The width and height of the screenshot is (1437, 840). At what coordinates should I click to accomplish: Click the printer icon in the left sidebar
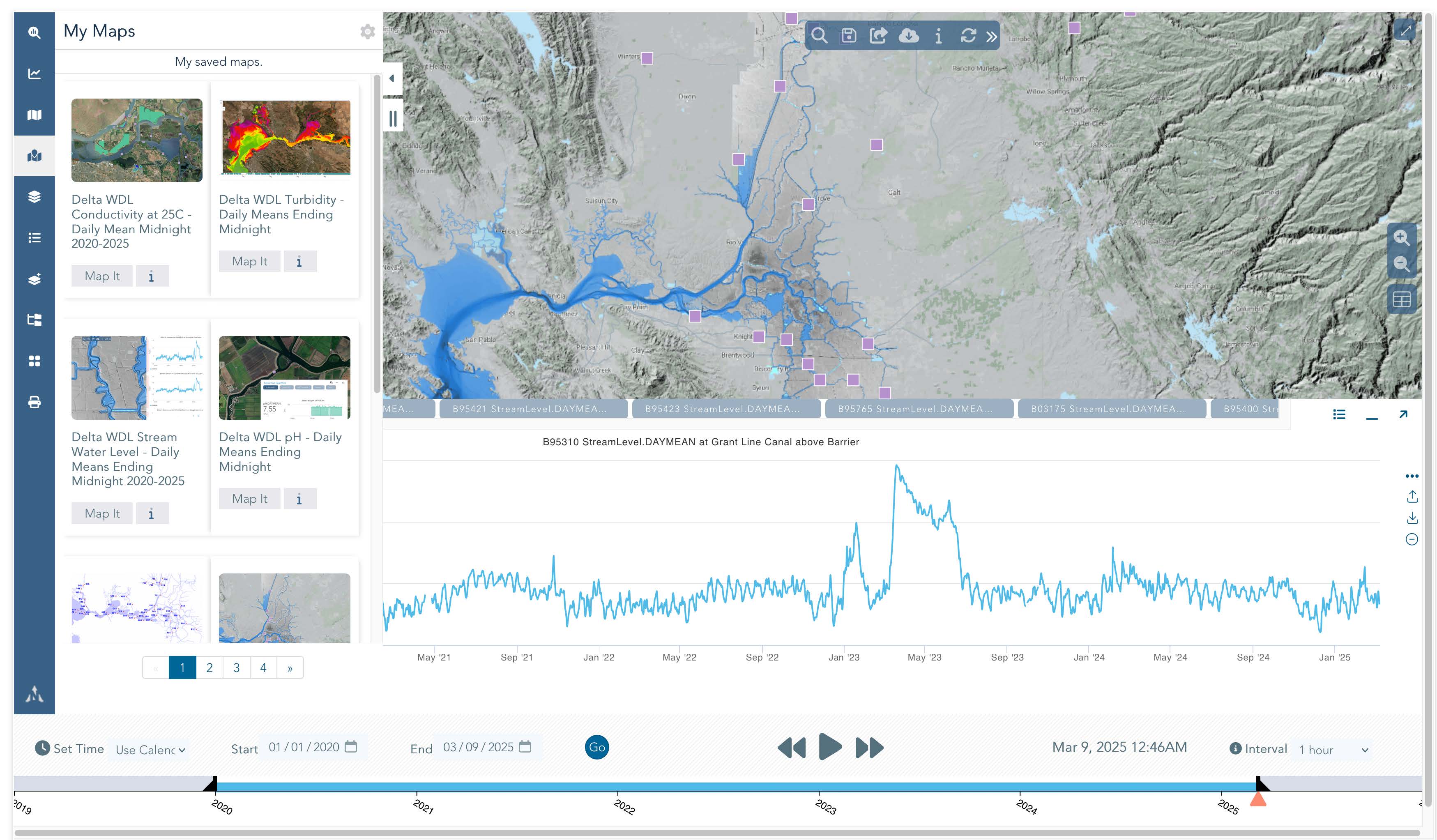click(x=34, y=402)
